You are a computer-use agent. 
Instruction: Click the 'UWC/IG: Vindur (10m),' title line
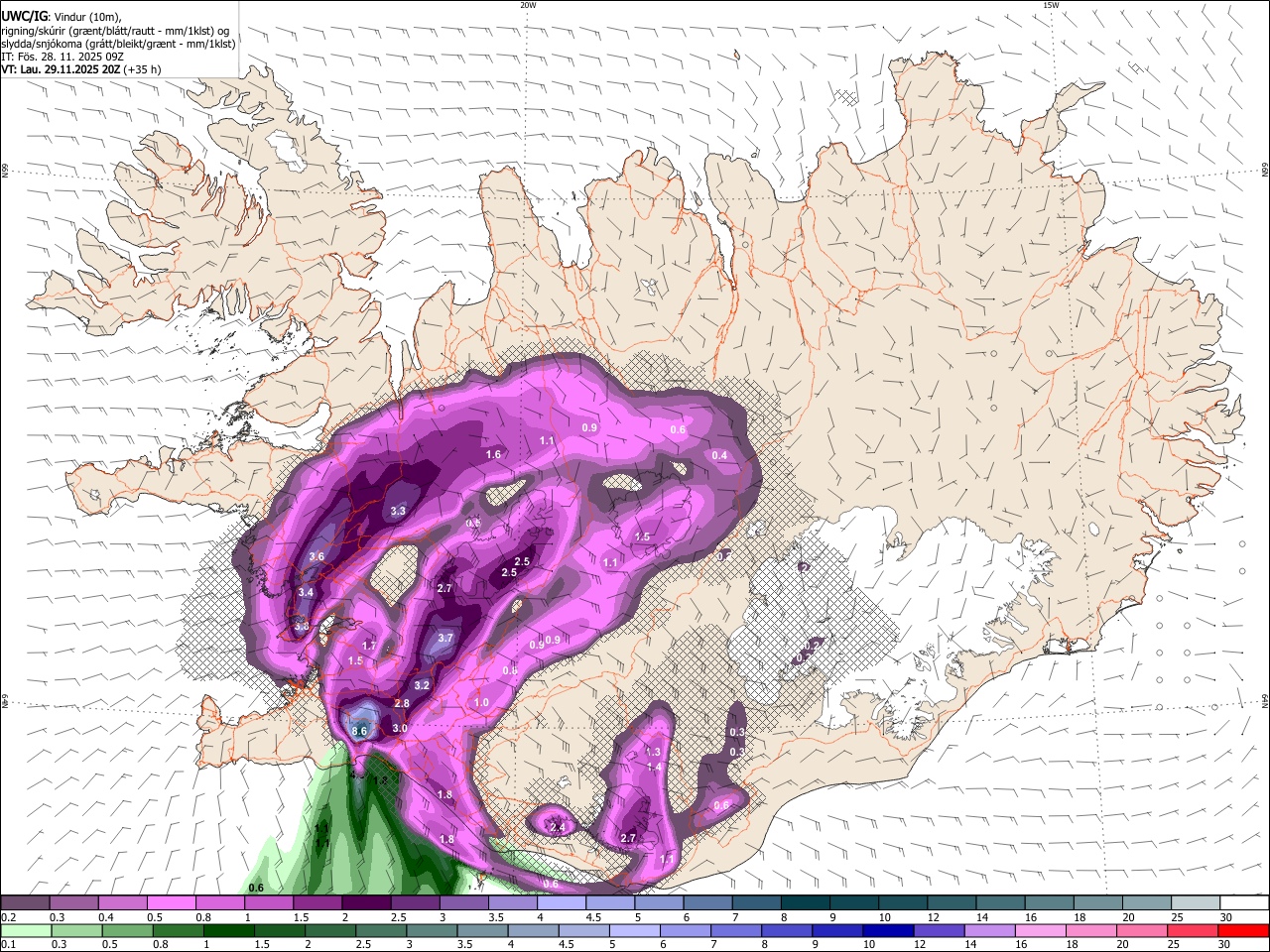tap(62, 16)
